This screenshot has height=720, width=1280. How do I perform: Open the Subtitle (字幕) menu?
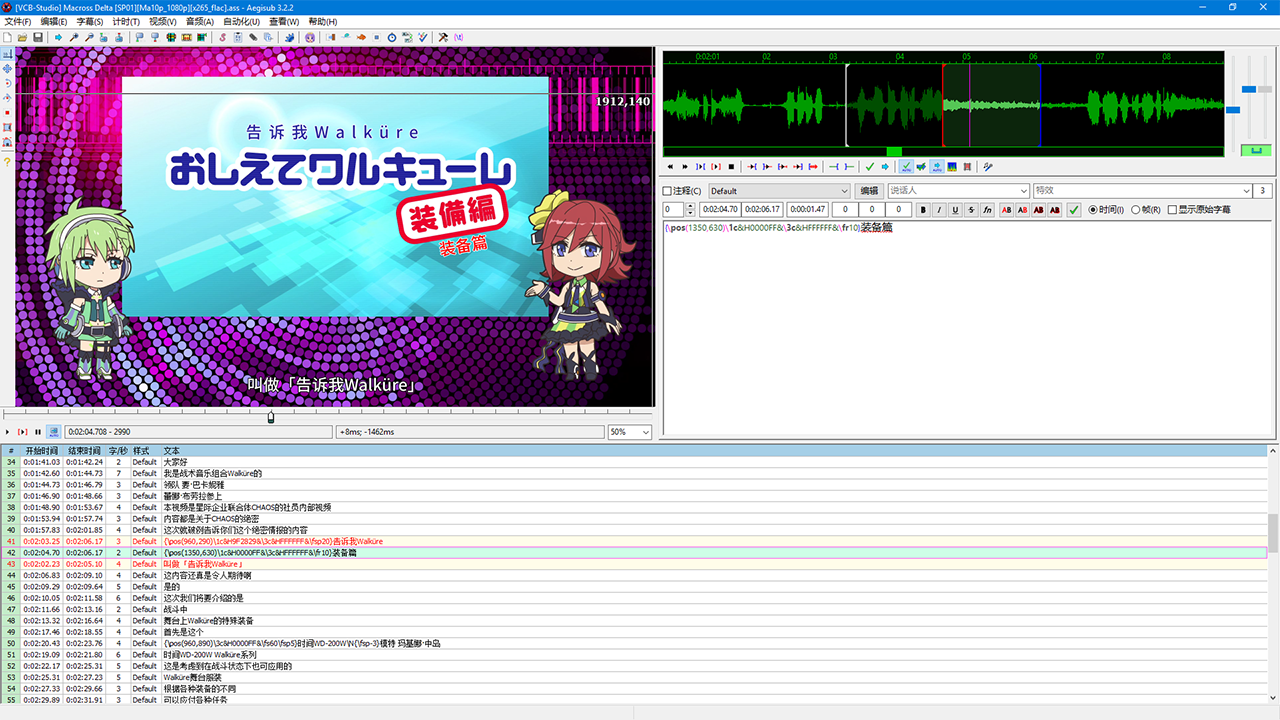coord(90,21)
